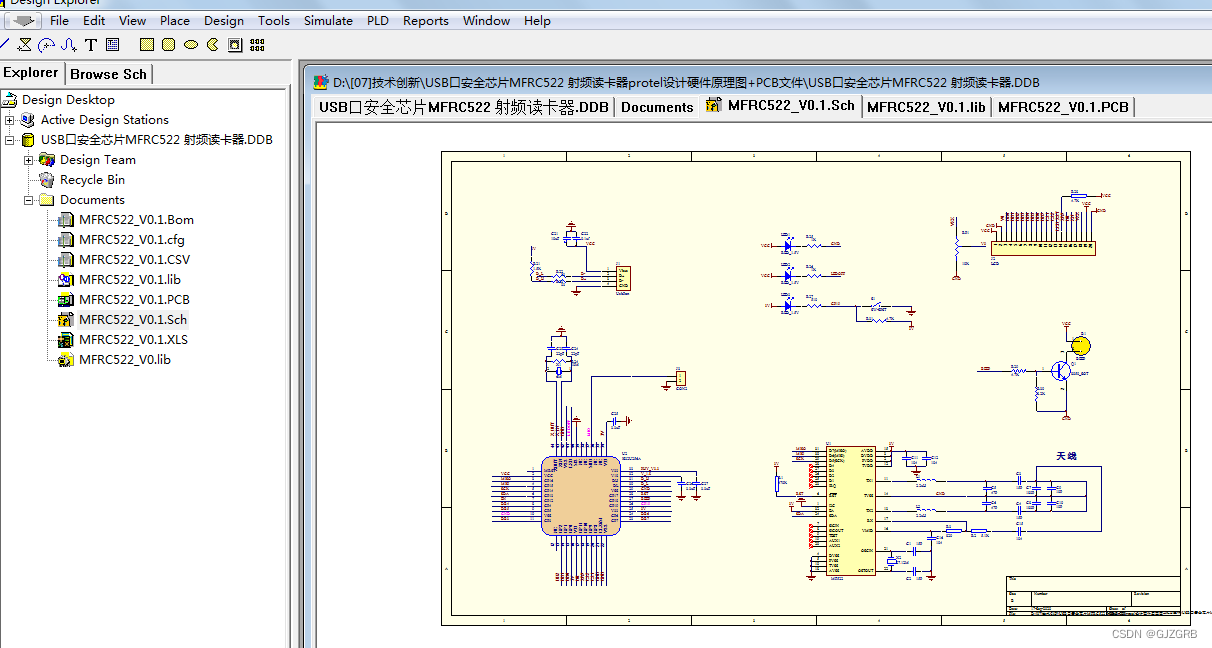Image resolution: width=1212 pixels, height=648 pixels.
Task: Select the Bezier curve tool
Action: [x=68, y=44]
